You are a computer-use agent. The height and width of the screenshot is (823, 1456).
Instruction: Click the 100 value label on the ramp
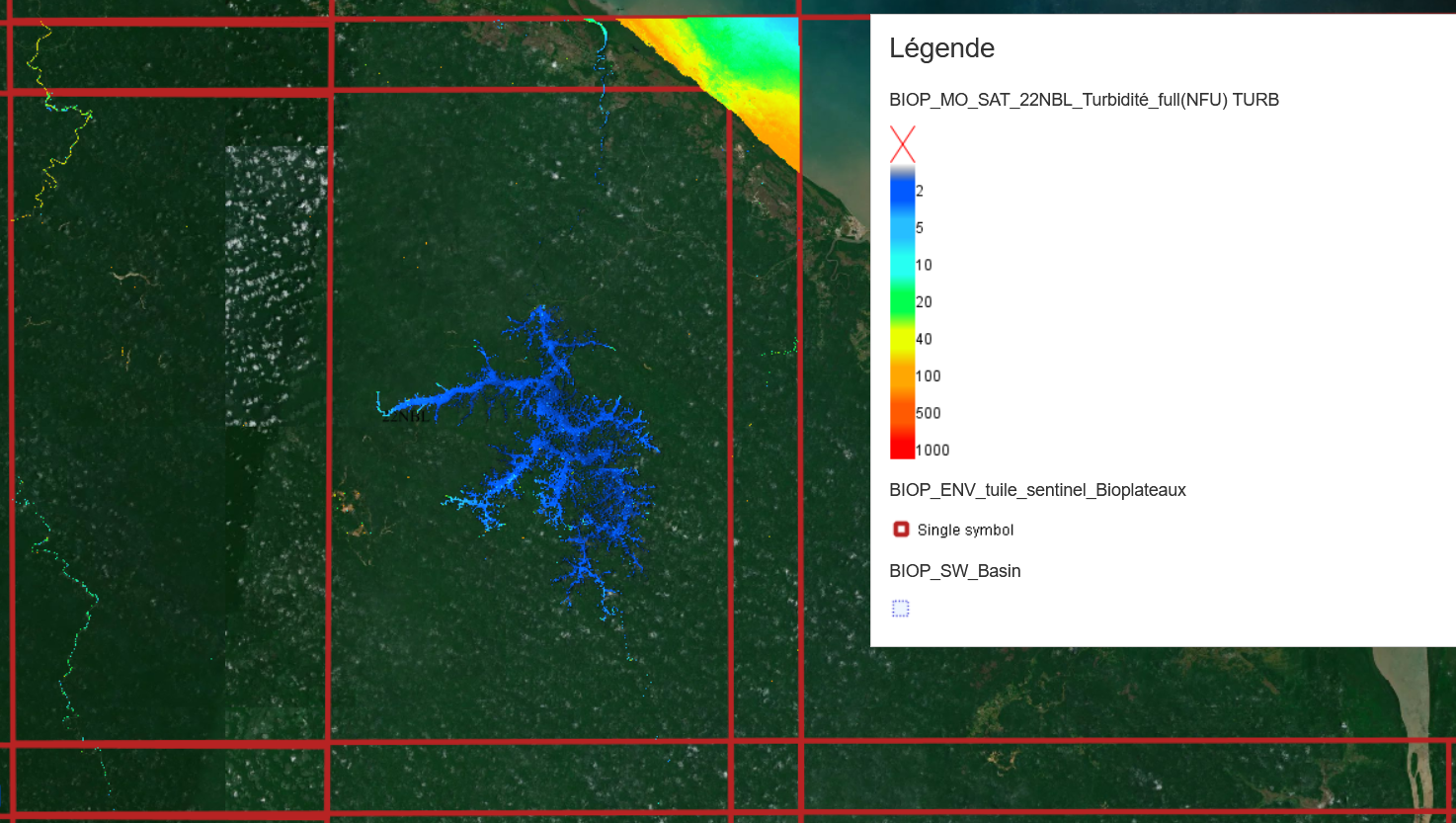[x=929, y=376]
